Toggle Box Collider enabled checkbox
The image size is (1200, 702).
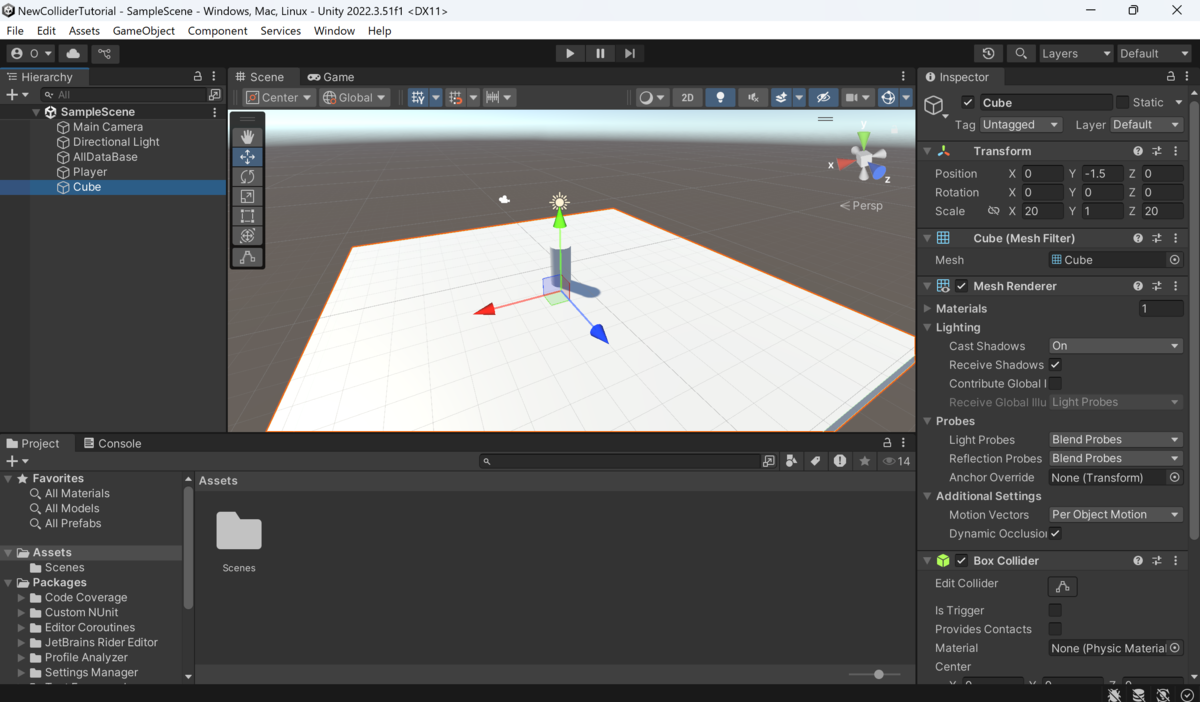pos(961,561)
